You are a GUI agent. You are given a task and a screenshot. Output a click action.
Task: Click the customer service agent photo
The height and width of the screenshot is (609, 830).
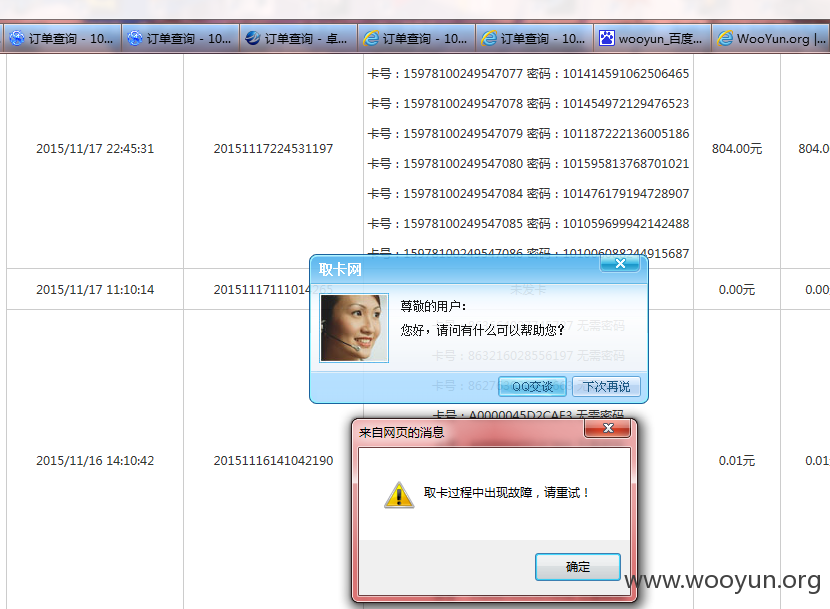pyautogui.click(x=354, y=328)
